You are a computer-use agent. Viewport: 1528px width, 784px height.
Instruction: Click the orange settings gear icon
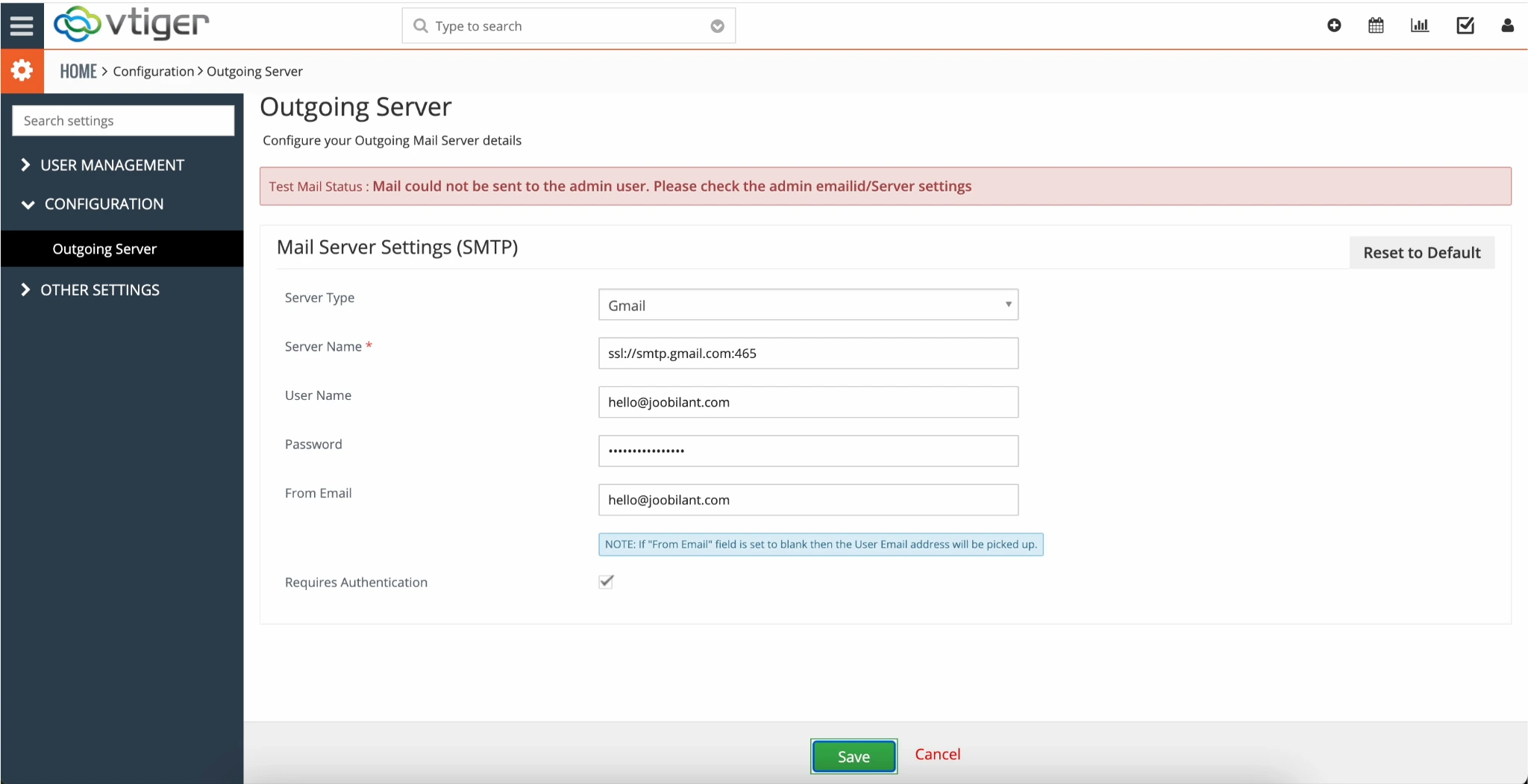tap(22, 71)
